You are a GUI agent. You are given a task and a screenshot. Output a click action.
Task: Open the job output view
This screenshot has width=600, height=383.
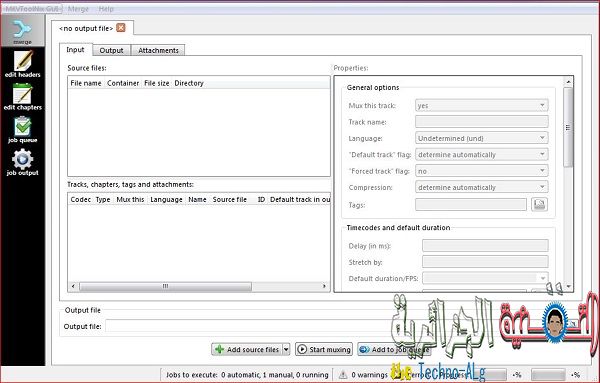(x=23, y=163)
